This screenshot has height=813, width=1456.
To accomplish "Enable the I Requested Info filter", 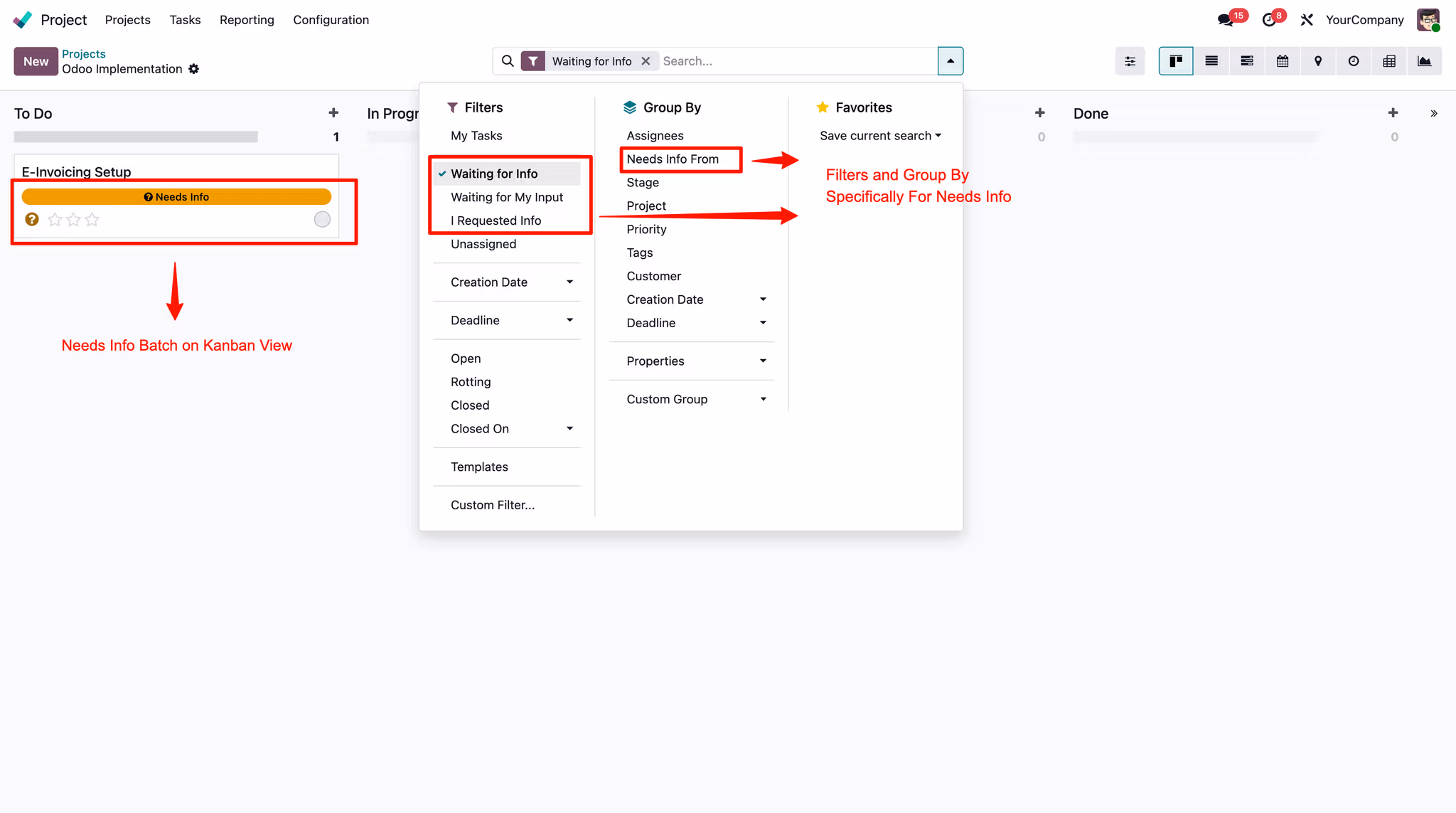I will coord(507,220).
